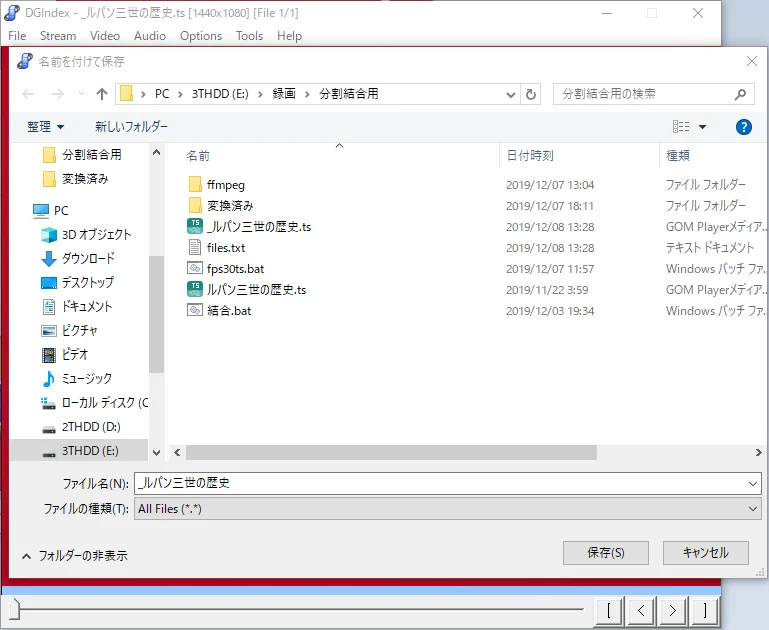The width and height of the screenshot is (769, 630).
Task: Click the help question mark icon
Action: (743, 127)
